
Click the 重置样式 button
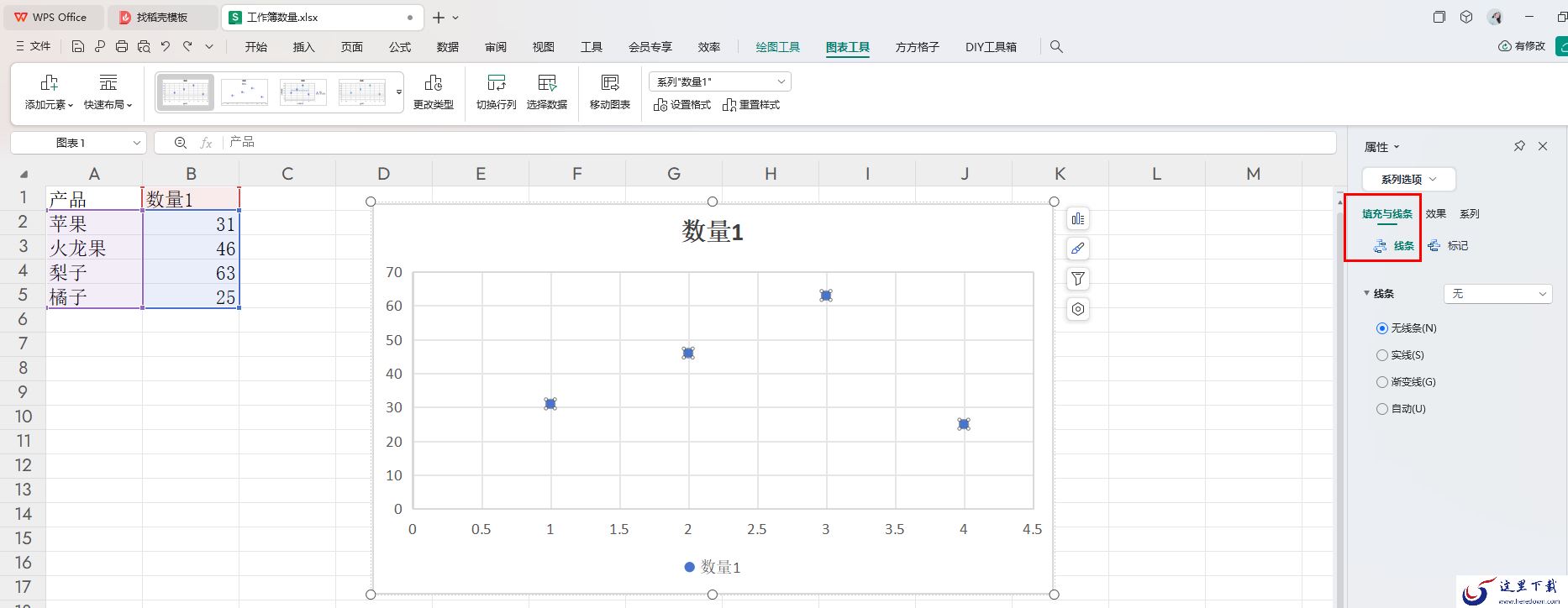point(751,105)
